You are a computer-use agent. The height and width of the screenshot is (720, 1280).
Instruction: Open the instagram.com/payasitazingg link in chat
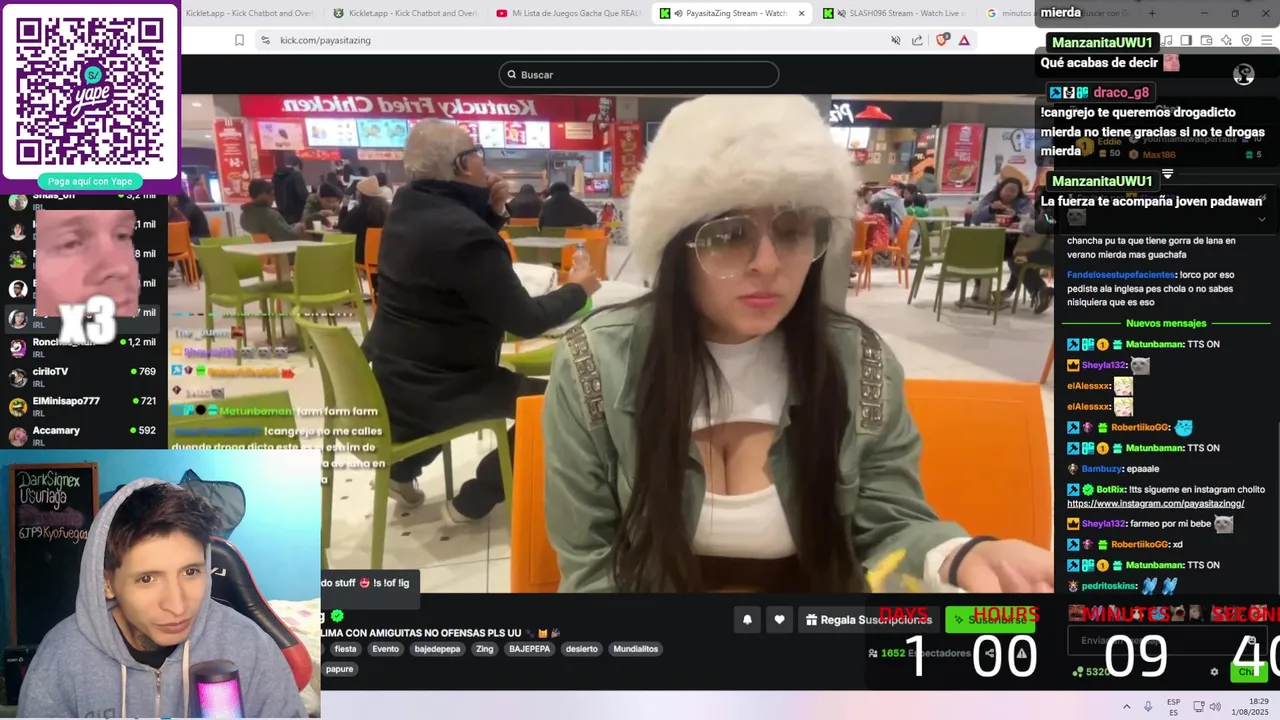pyautogui.click(x=1155, y=504)
